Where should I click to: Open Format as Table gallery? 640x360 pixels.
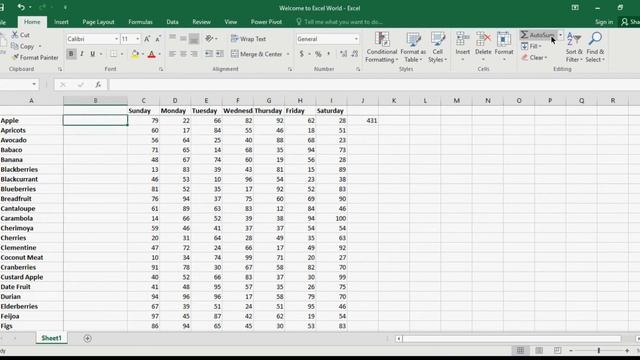413,47
